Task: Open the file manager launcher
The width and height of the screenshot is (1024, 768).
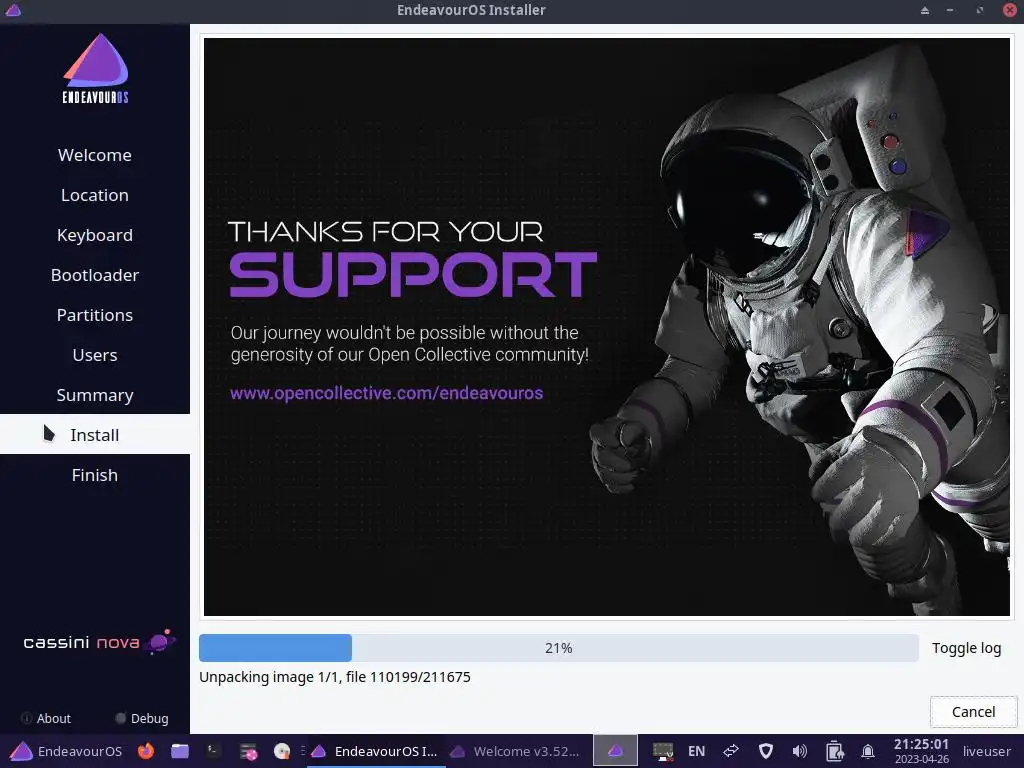Action: coord(180,751)
